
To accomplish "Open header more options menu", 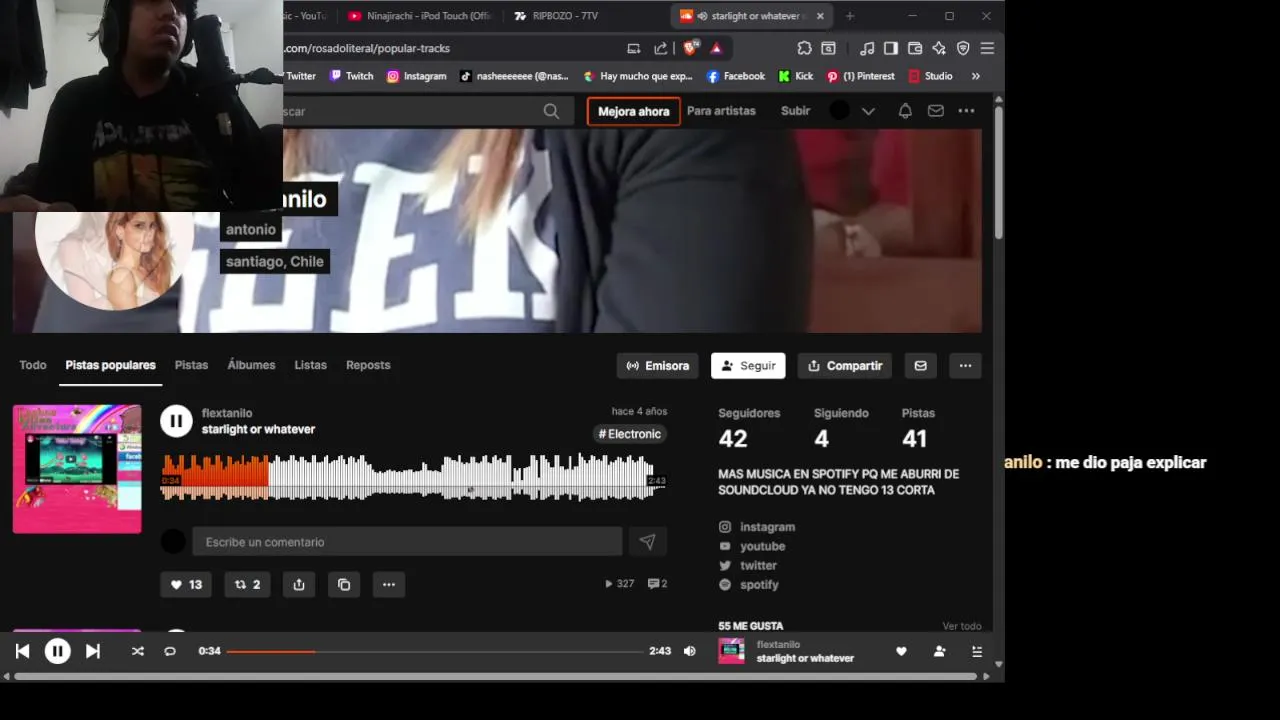I will click(966, 111).
